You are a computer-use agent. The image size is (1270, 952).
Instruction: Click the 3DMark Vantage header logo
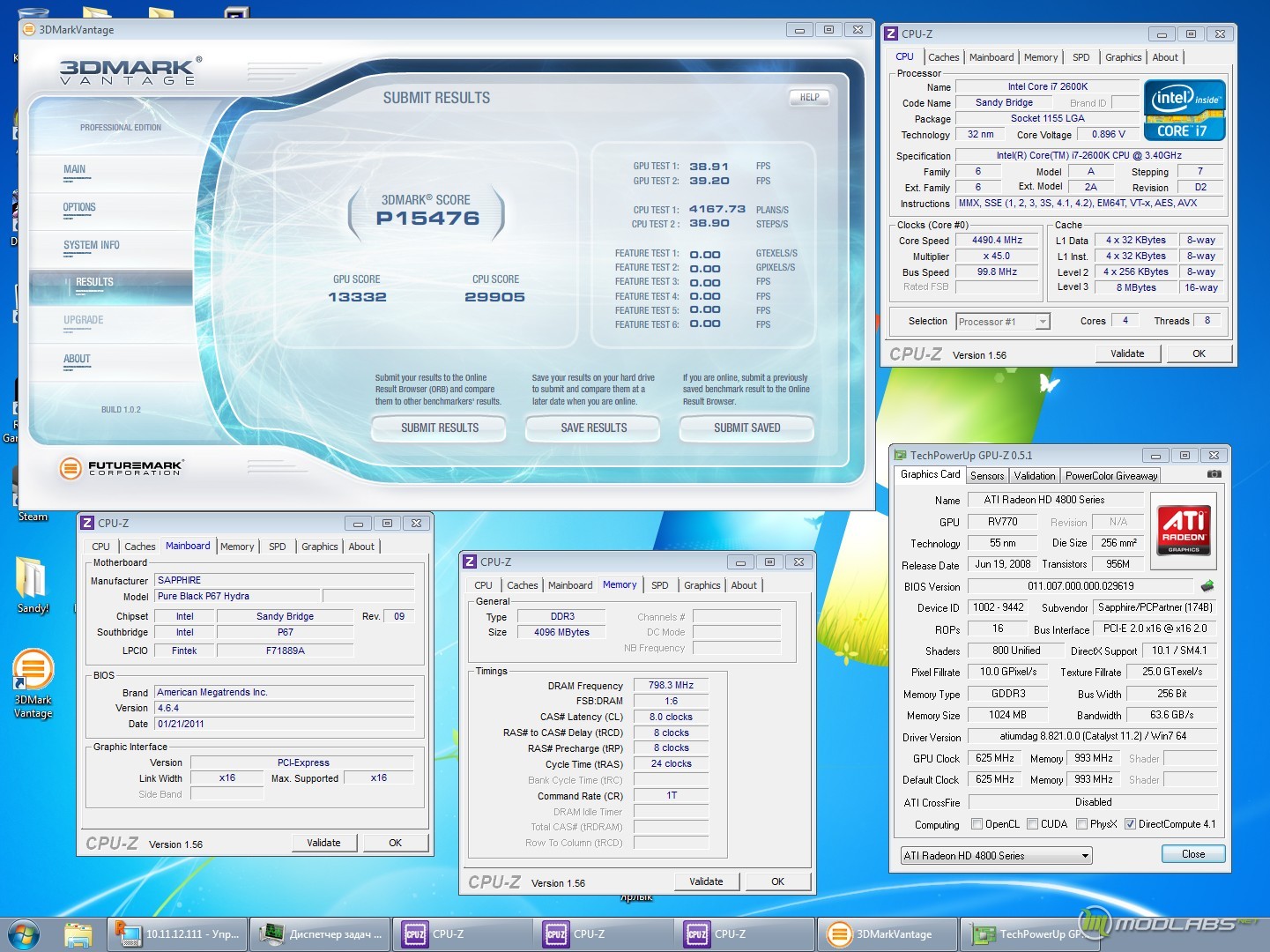[130, 71]
